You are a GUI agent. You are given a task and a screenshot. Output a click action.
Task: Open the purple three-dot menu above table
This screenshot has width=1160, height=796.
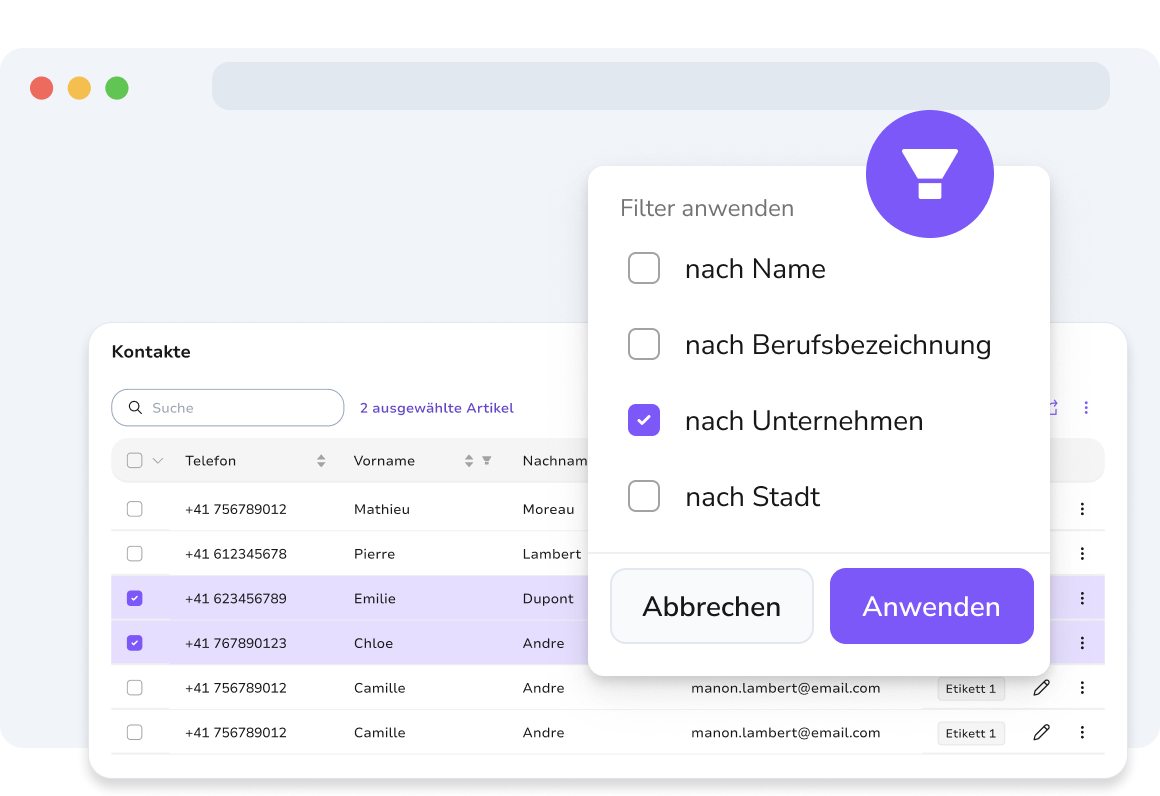pos(1086,408)
